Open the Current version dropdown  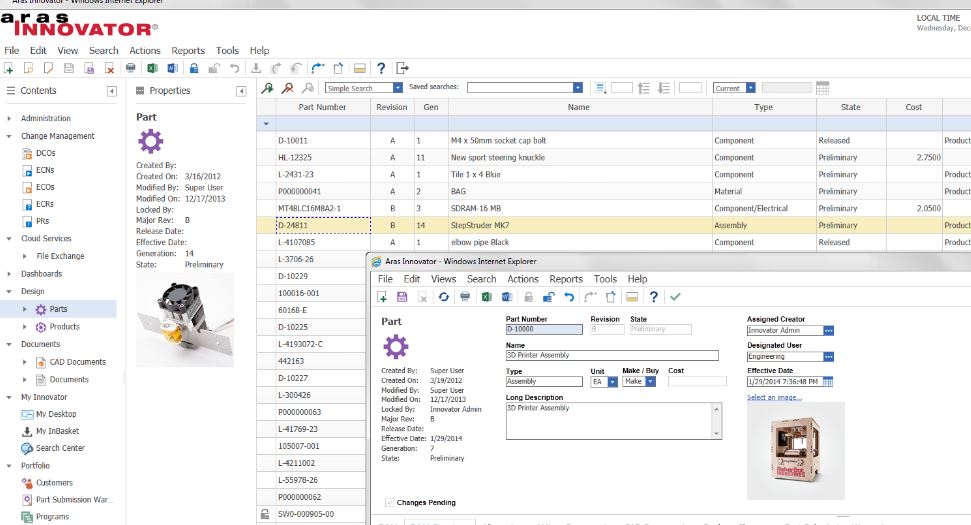(x=751, y=88)
